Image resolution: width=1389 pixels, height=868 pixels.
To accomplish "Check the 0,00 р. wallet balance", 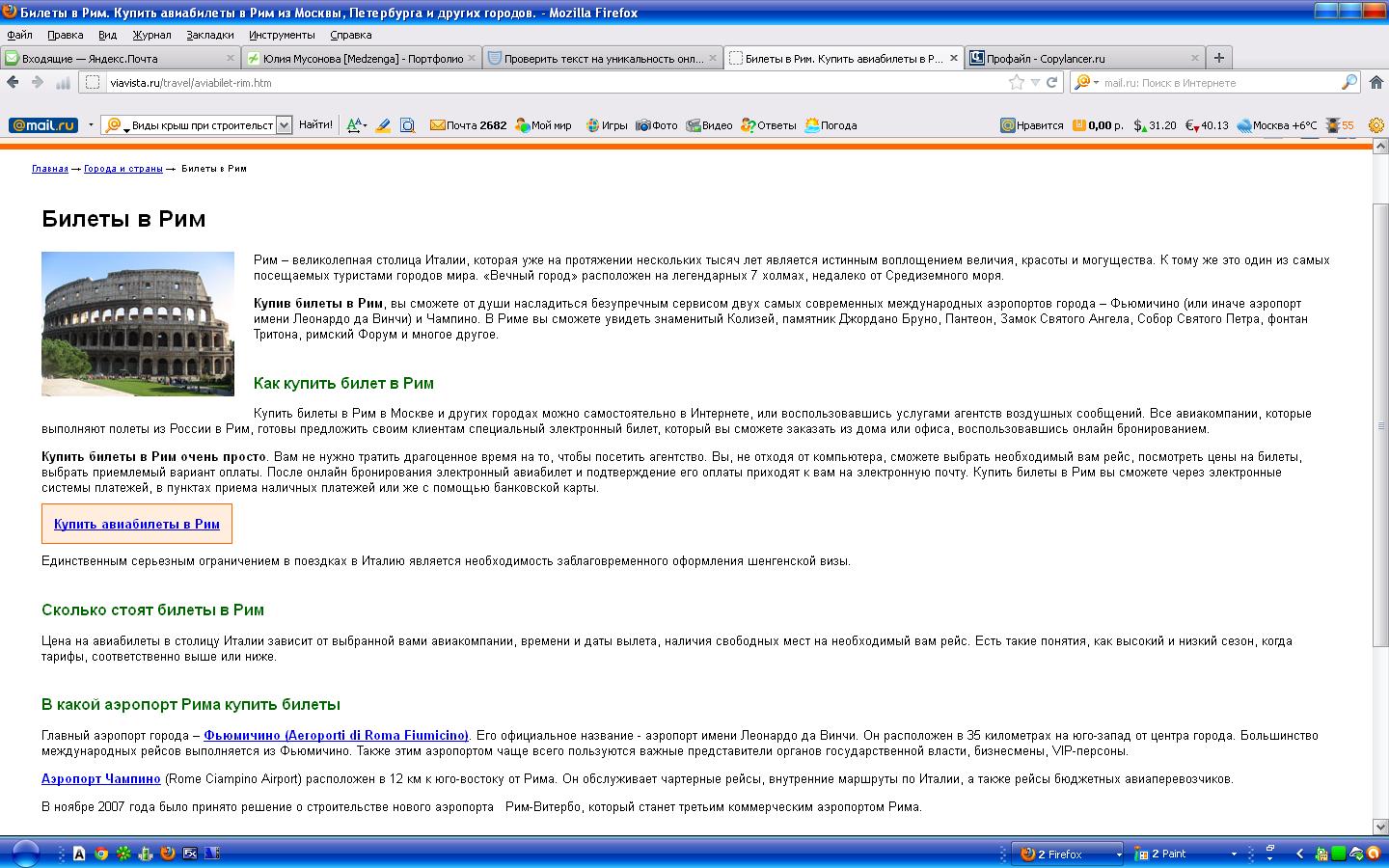I will (x=1099, y=124).
